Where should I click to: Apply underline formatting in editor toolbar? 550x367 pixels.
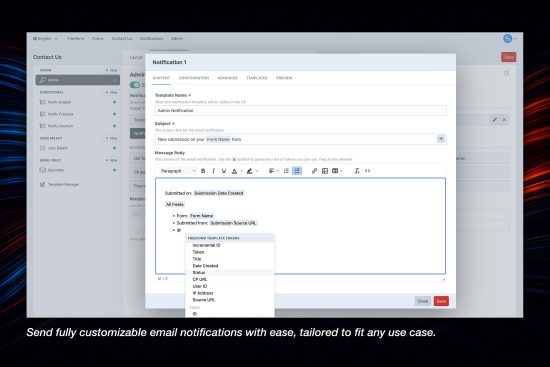[x=224, y=171]
